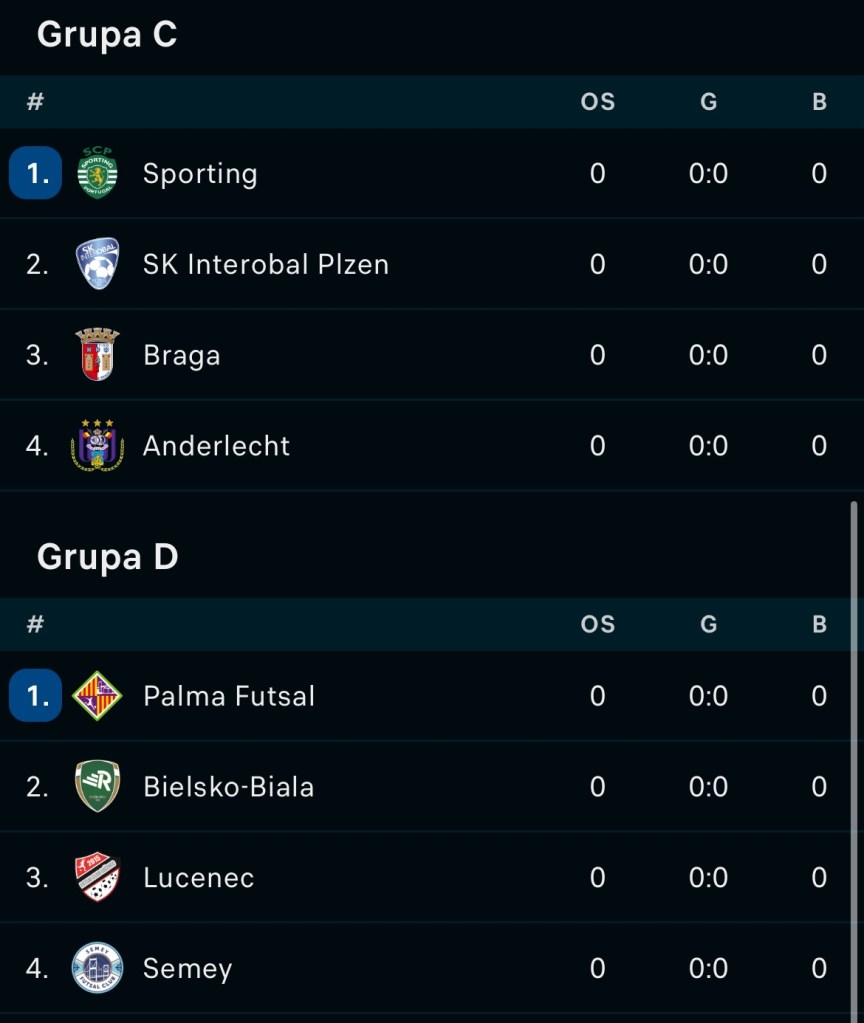The image size is (864, 1023).
Task: Open the Palma Futsal team link
Action: 229,696
